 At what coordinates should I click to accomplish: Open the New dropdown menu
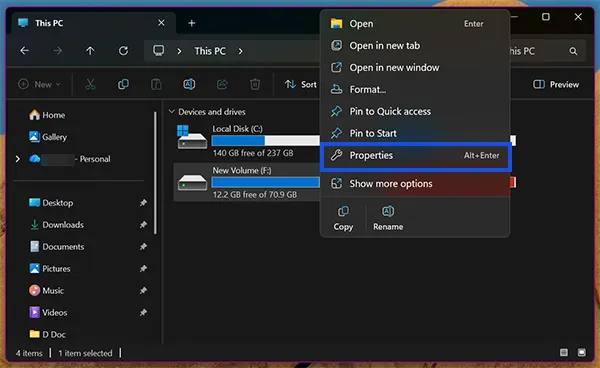[39, 84]
